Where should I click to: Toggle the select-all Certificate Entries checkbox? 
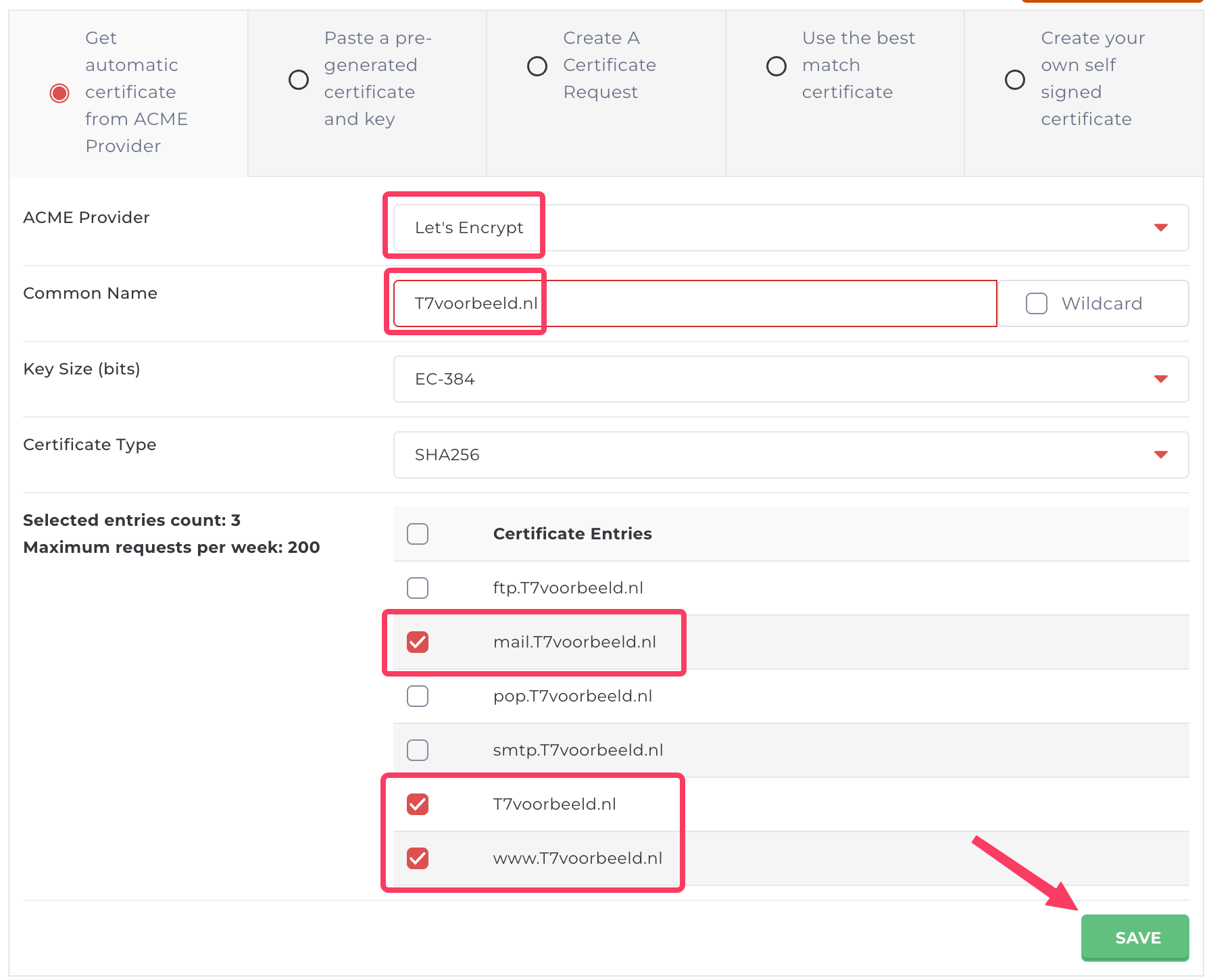click(x=418, y=534)
